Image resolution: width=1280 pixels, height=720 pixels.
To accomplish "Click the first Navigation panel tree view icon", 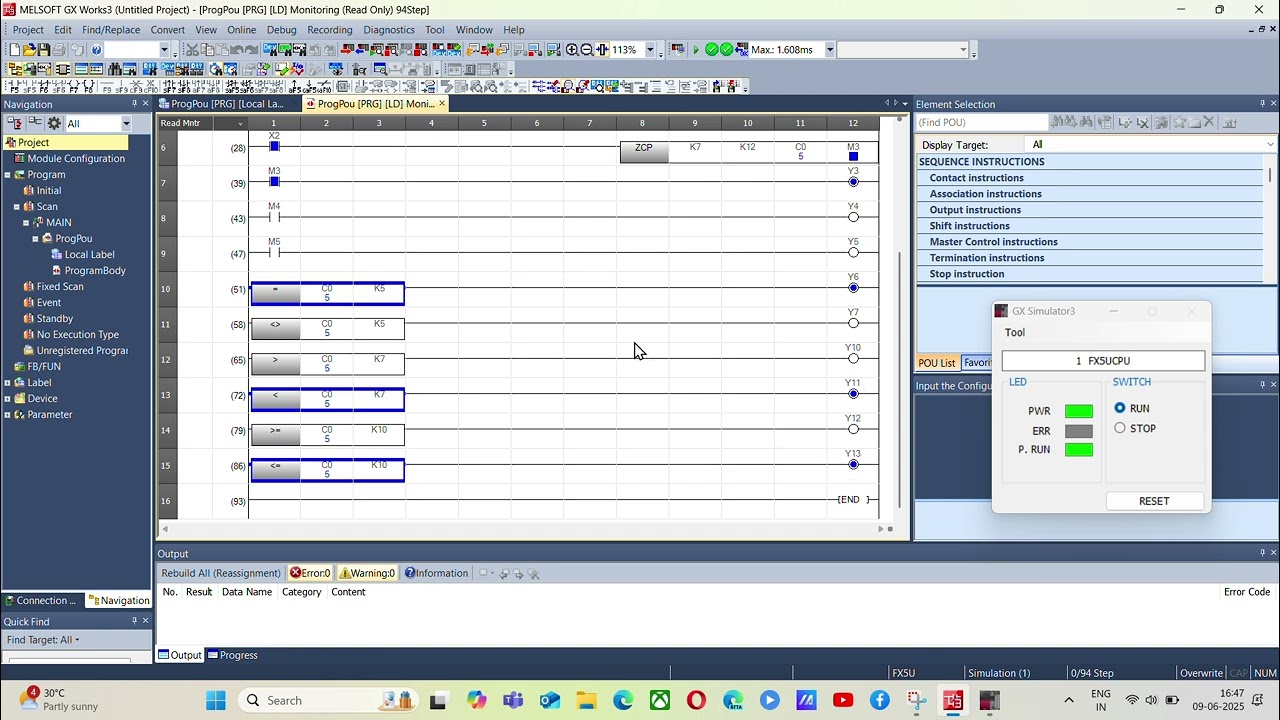I will [x=14, y=123].
